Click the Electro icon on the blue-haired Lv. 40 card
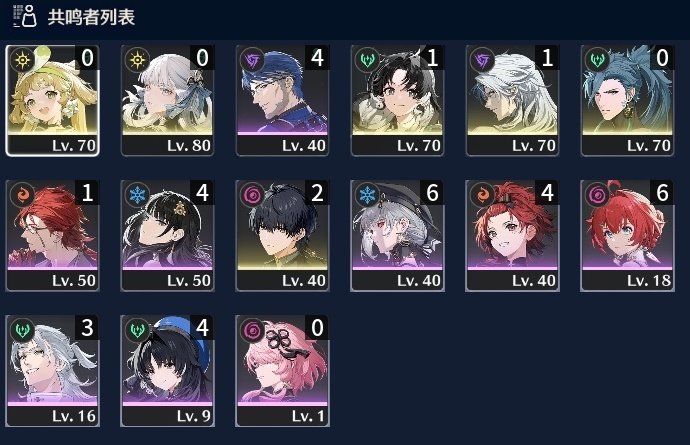This screenshot has width=690, height=445. tap(252, 59)
